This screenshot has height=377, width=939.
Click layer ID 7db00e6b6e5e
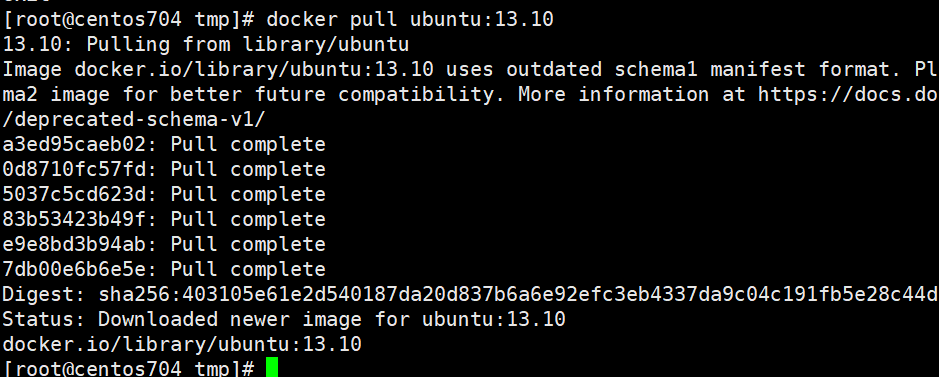[80, 269]
